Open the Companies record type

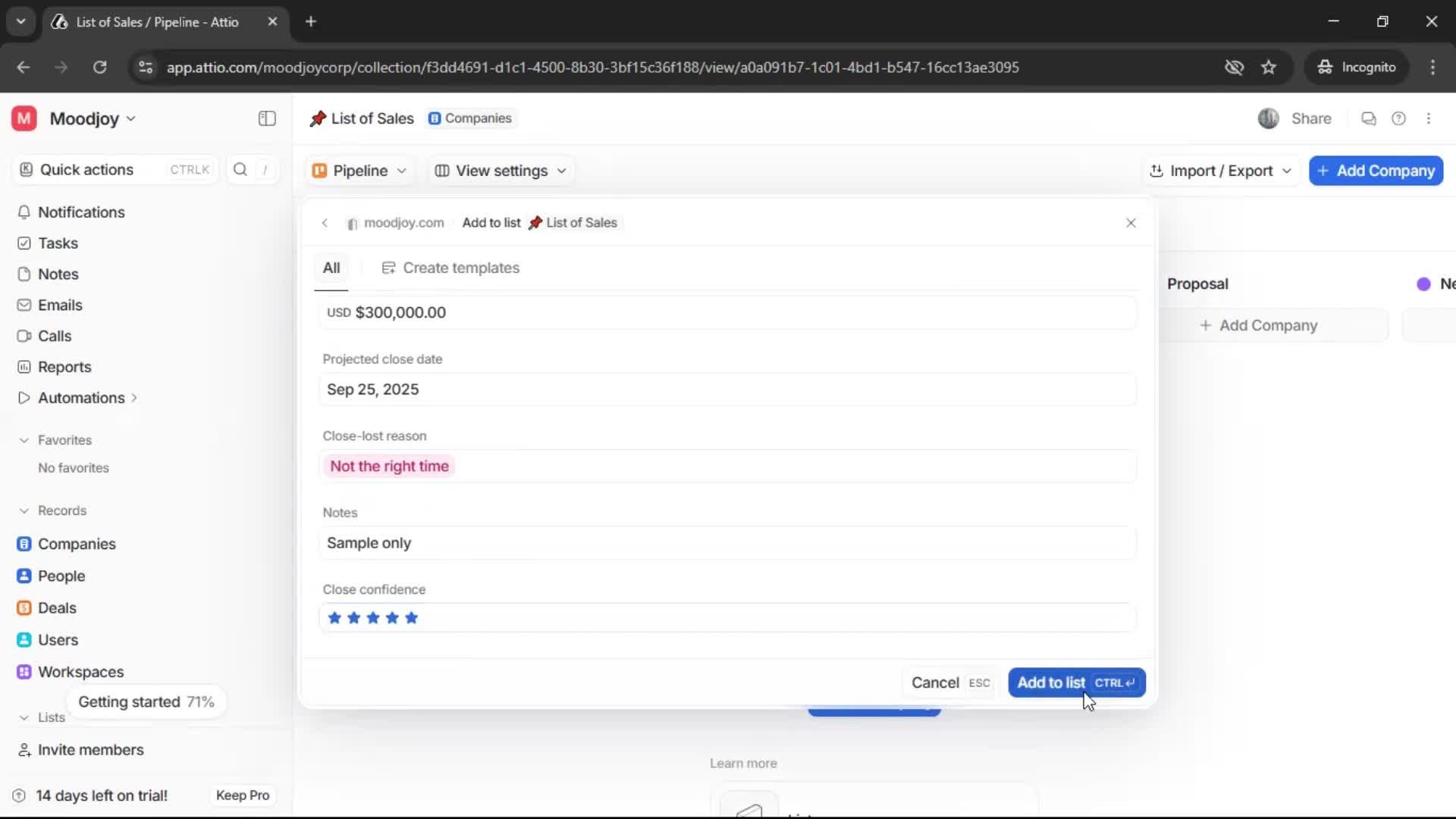(x=76, y=544)
